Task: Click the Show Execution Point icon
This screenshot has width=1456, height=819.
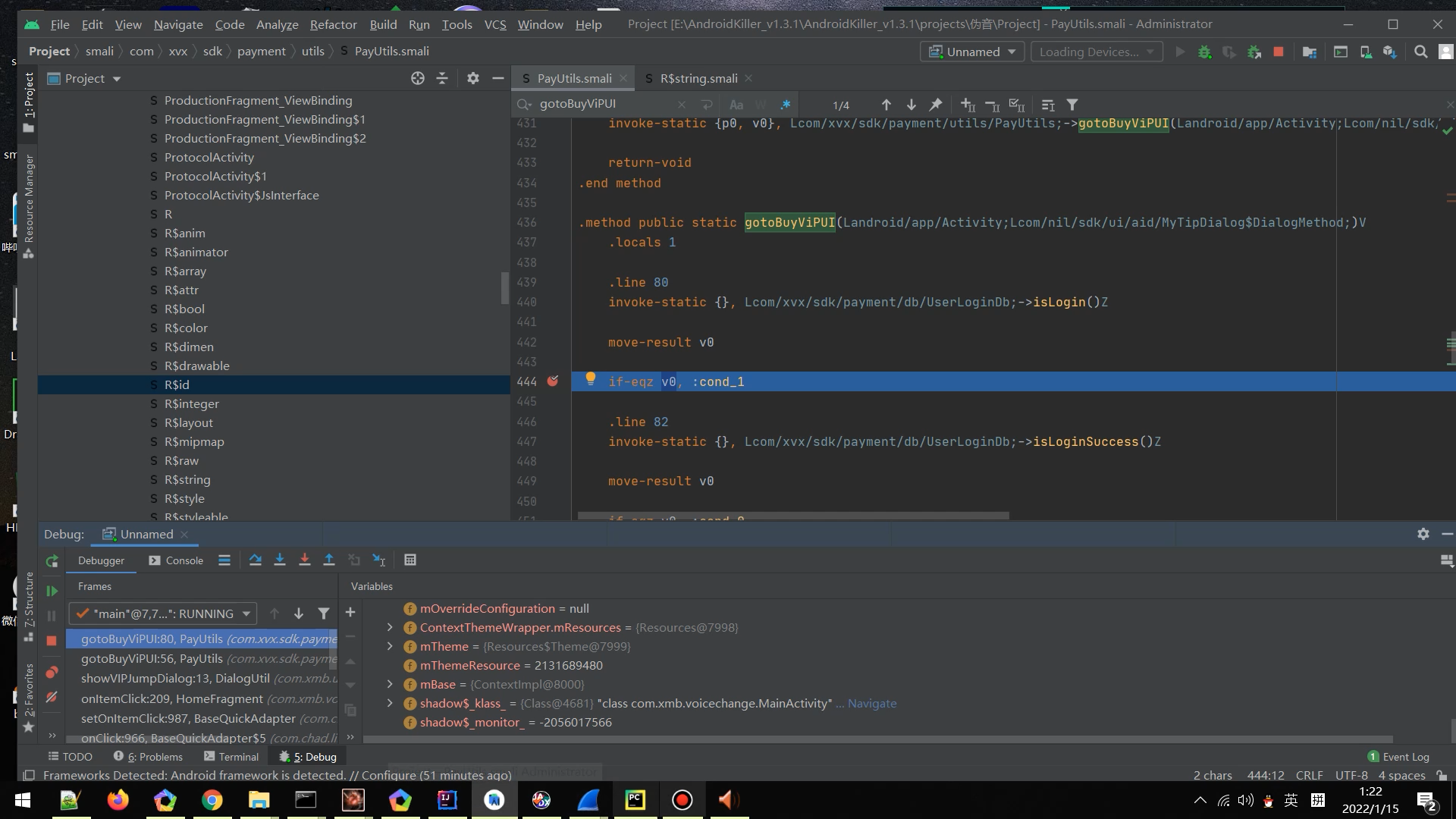Action: pyautogui.click(x=224, y=560)
